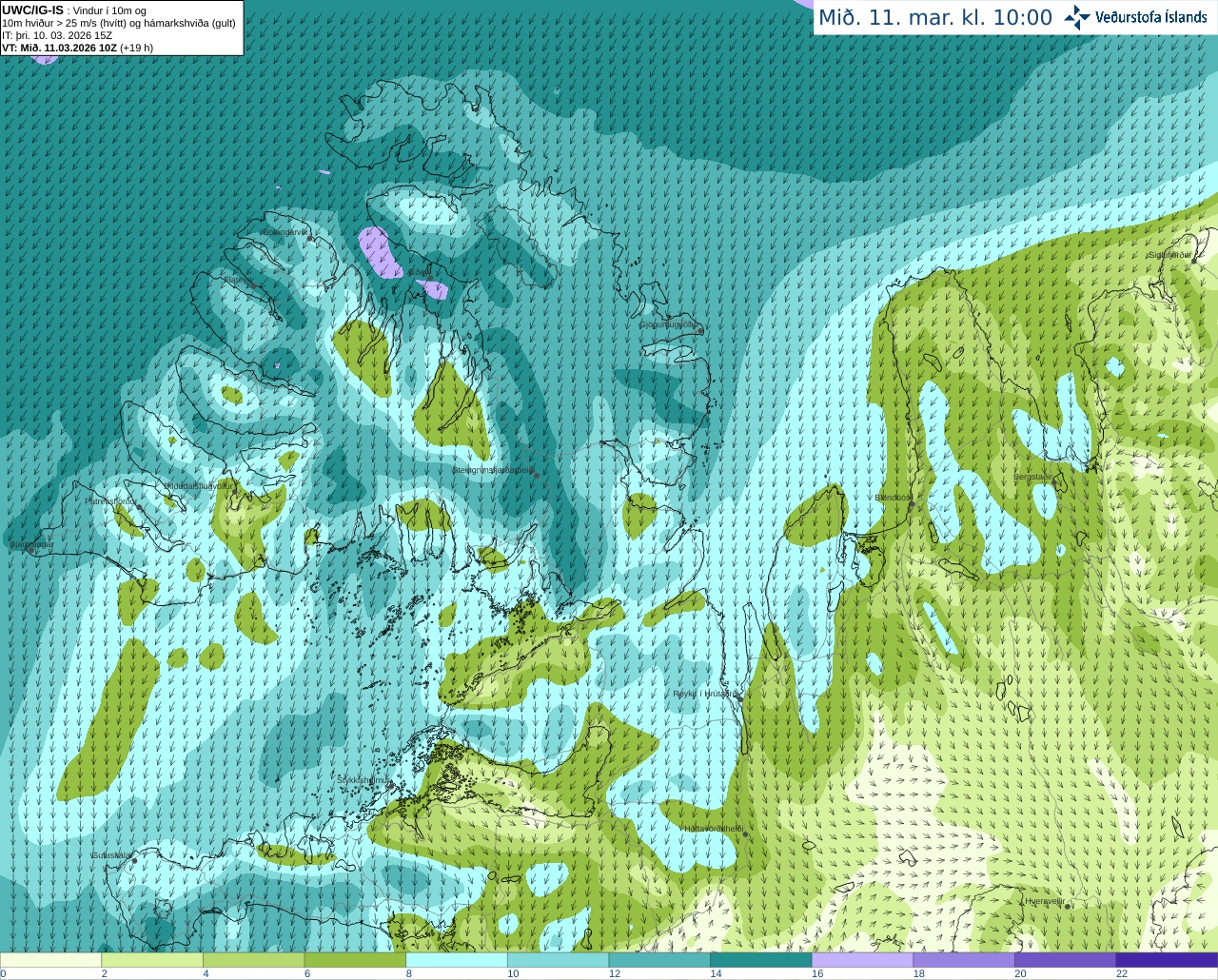Click the Gufuskálar station label
The height and width of the screenshot is (980, 1218).
tap(110, 854)
